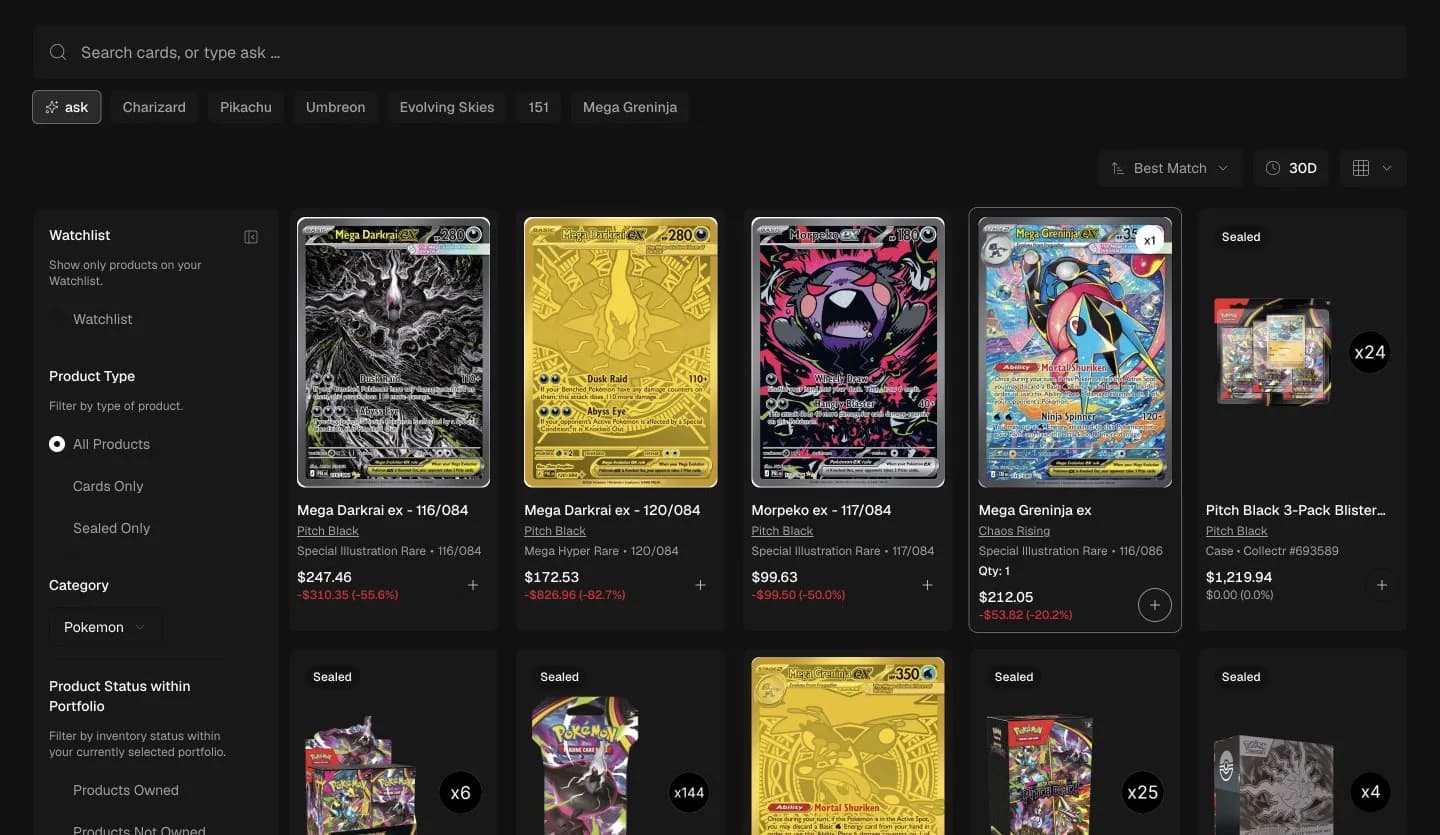The image size is (1440, 835).
Task: Click the x24 quantity badge
Action: (x=1369, y=352)
